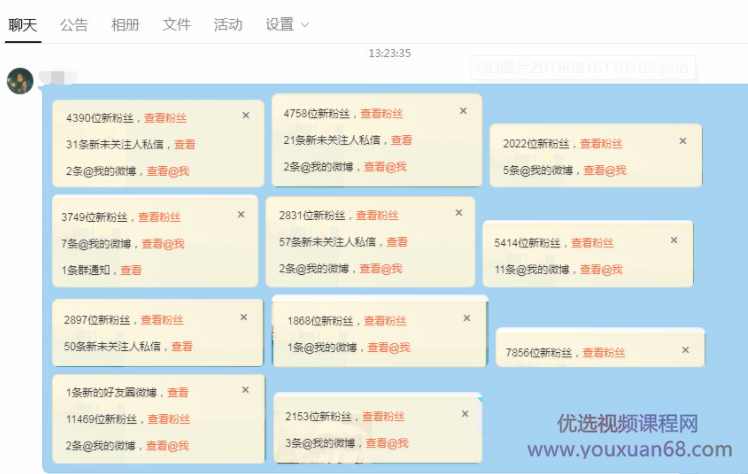Click 查看粉丝 next to 2022位新粉丝
748x474 pixels.
click(601, 144)
